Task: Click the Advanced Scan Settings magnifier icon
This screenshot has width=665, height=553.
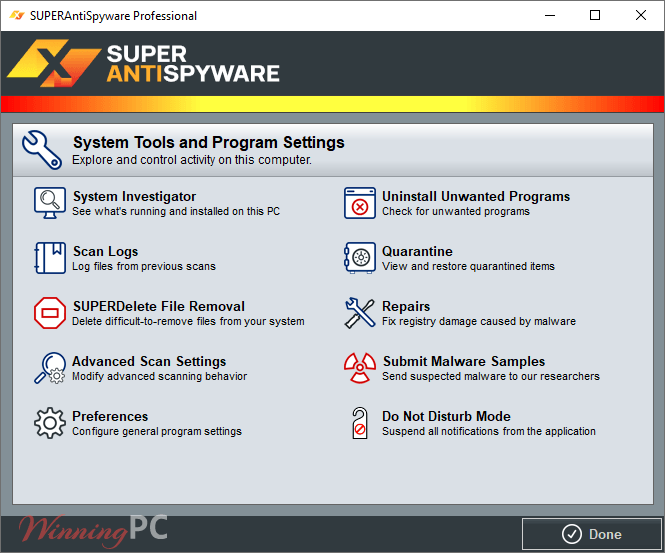Action: (x=50, y=368)
